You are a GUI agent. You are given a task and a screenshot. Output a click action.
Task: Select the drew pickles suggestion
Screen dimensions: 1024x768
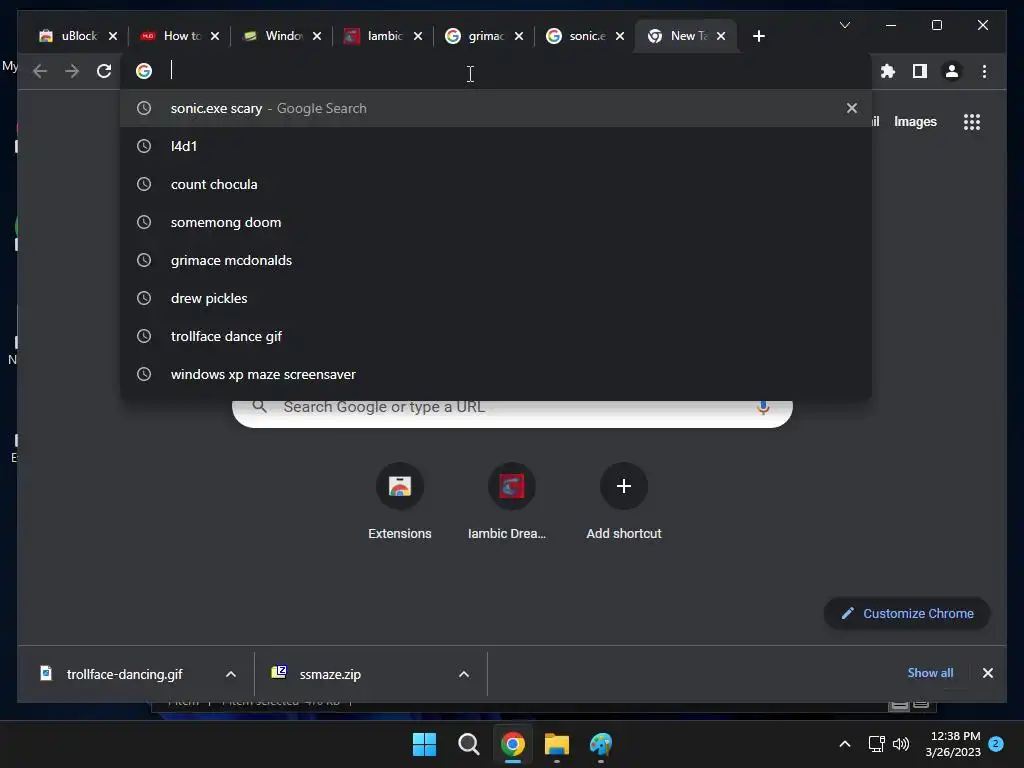[496, 298]
